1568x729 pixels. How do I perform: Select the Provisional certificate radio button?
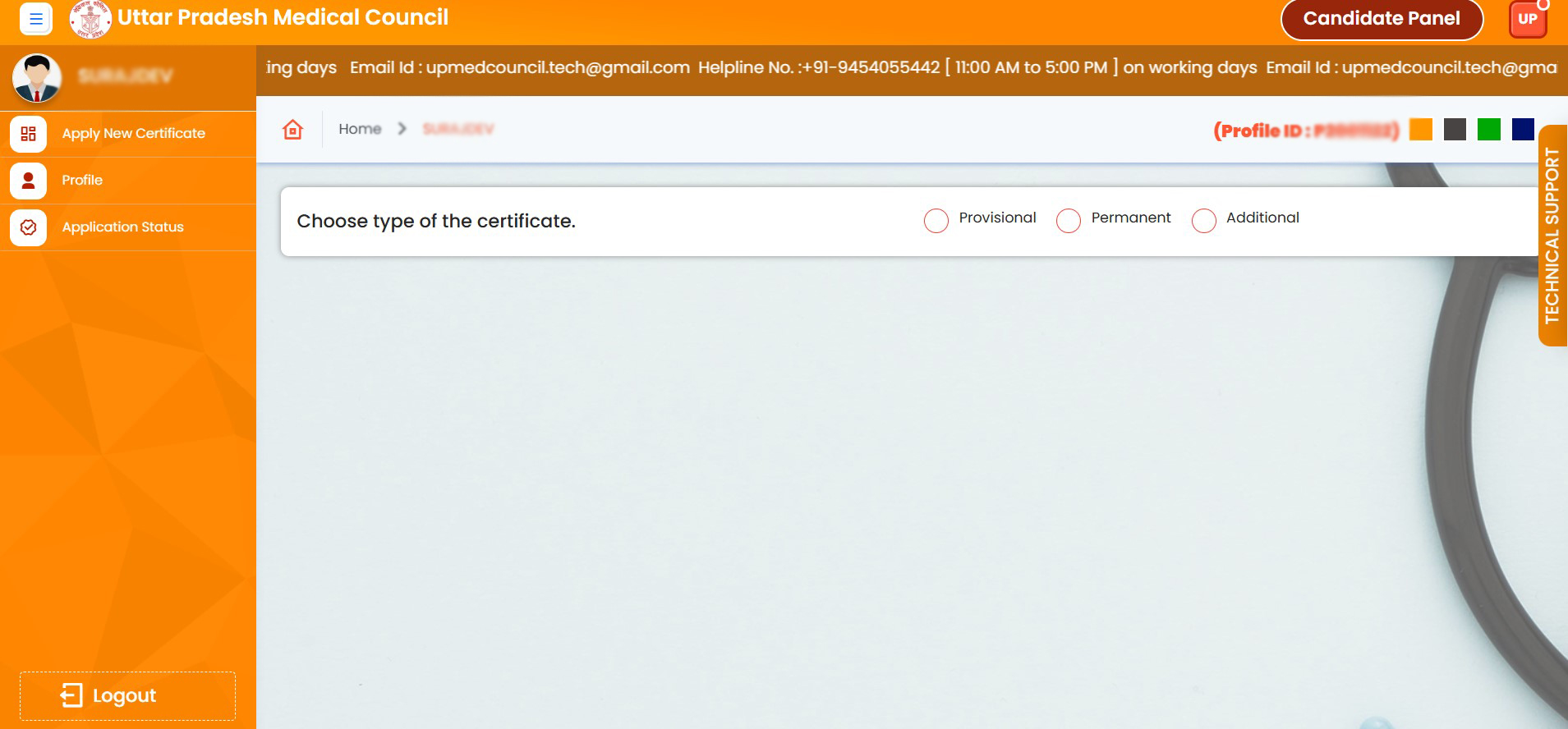936,221
